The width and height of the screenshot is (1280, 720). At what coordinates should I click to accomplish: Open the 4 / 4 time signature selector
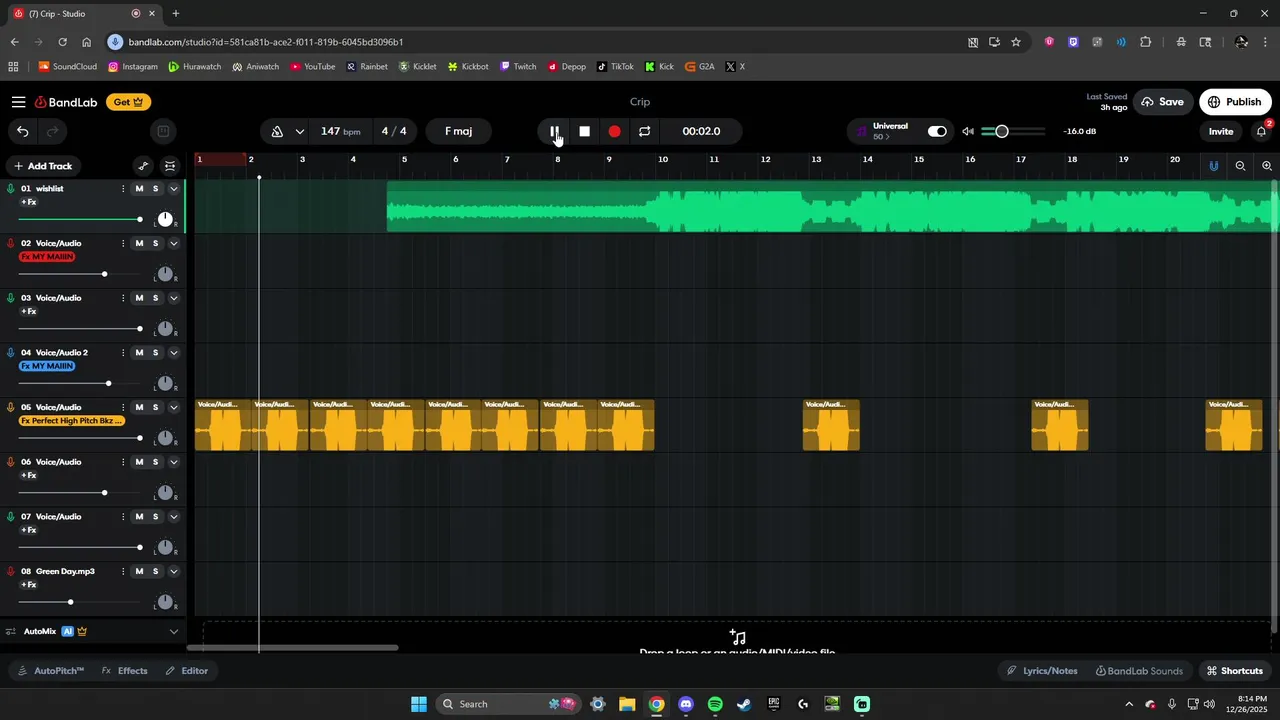tap(394, 131)
